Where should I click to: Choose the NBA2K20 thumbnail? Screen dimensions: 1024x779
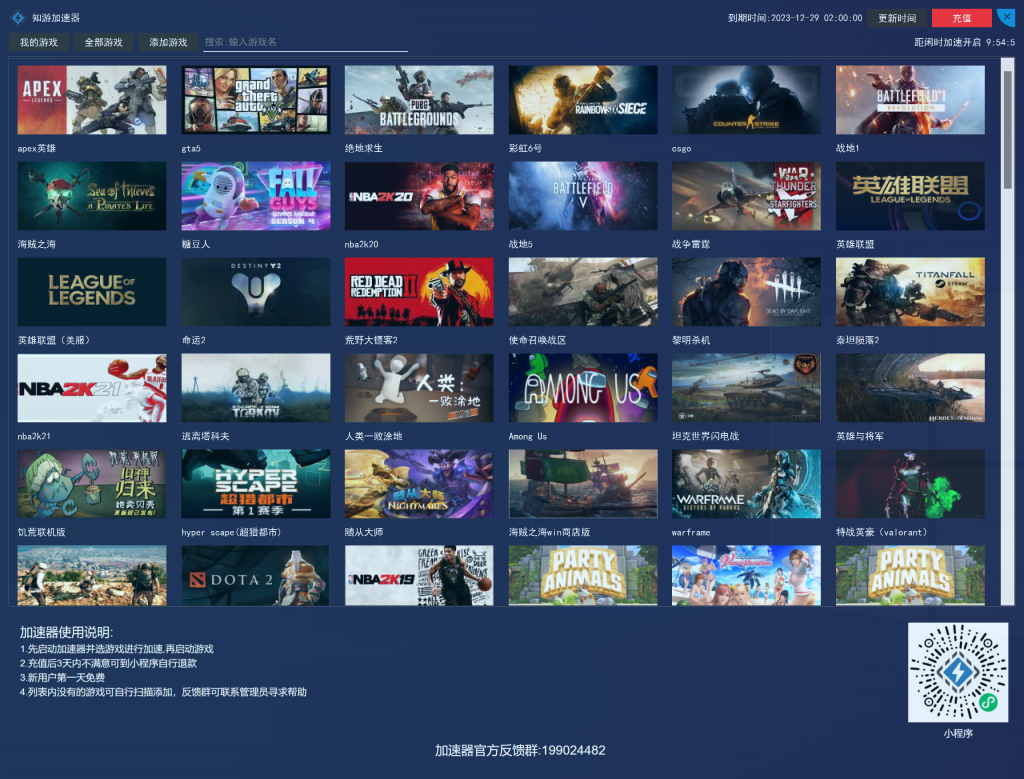click(419, 196)
